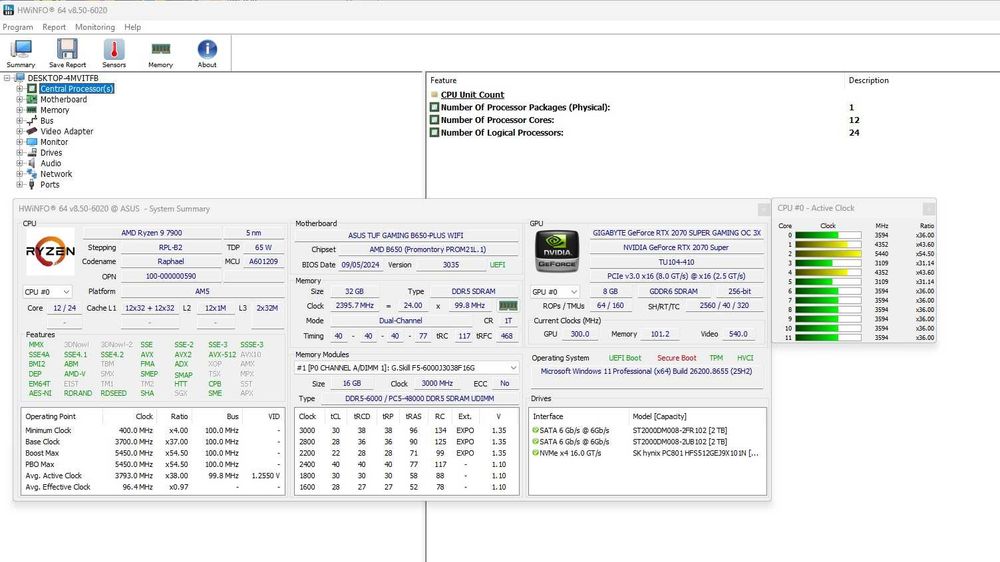Open the Sensors thermometer icon
Screen dimensions: 1000x562
[114, 49]
